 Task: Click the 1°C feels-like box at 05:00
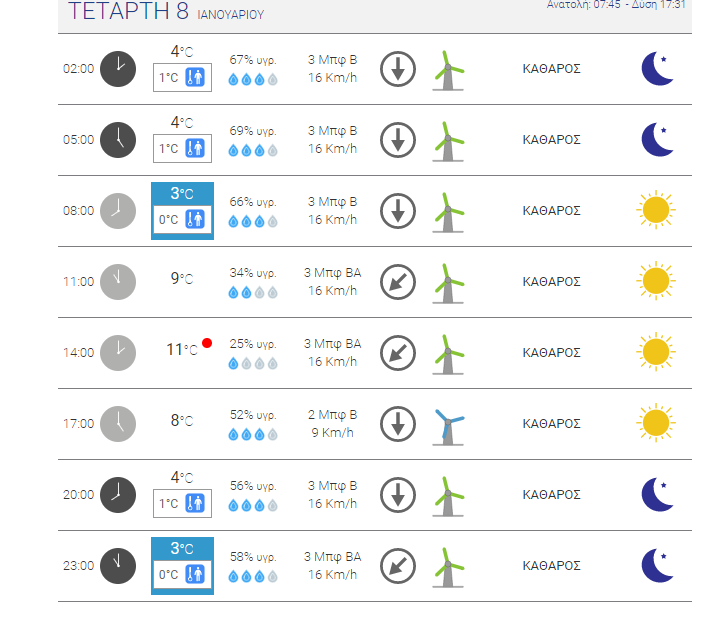click(182, 149)
